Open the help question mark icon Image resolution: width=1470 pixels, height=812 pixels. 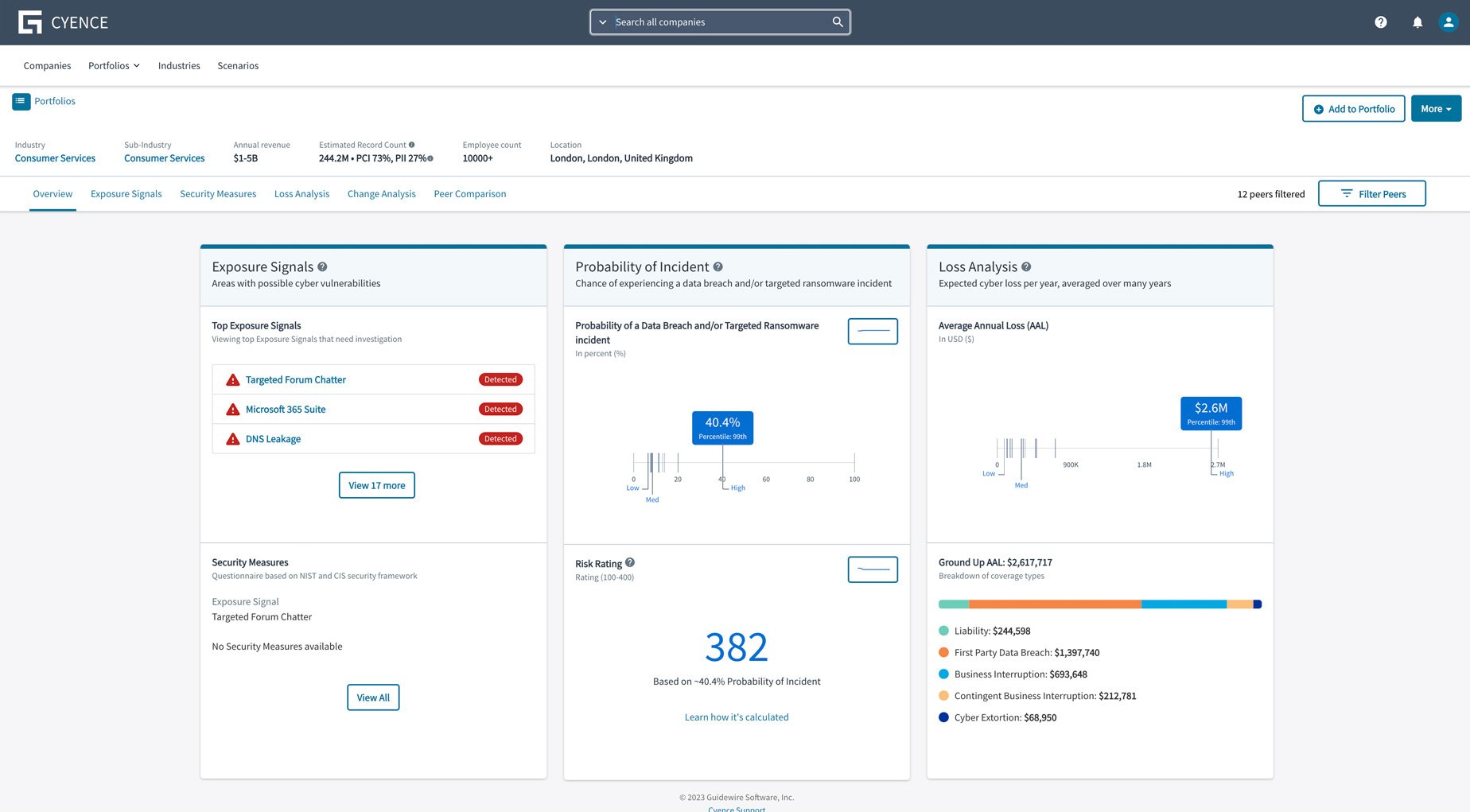tap(1381, 22)
